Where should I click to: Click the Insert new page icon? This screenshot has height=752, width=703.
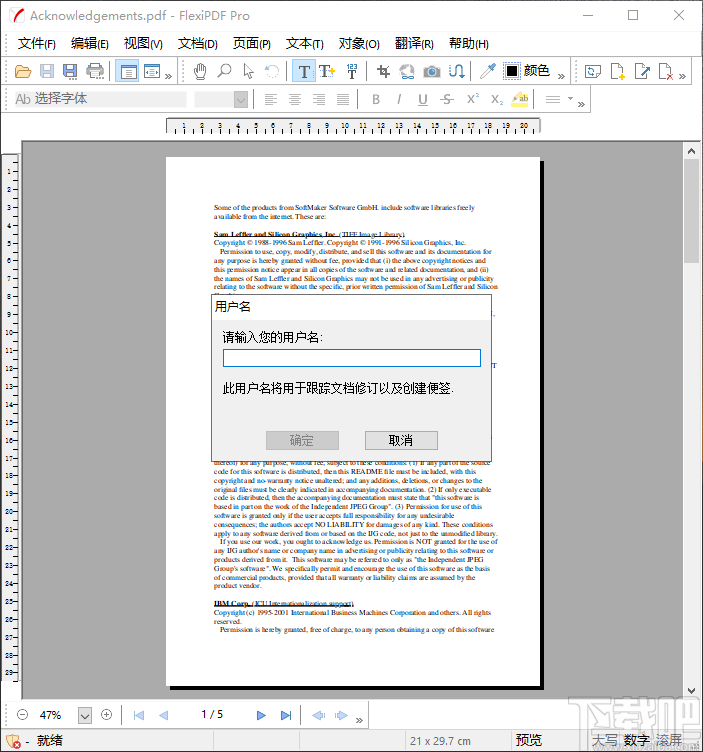(618, 71)
